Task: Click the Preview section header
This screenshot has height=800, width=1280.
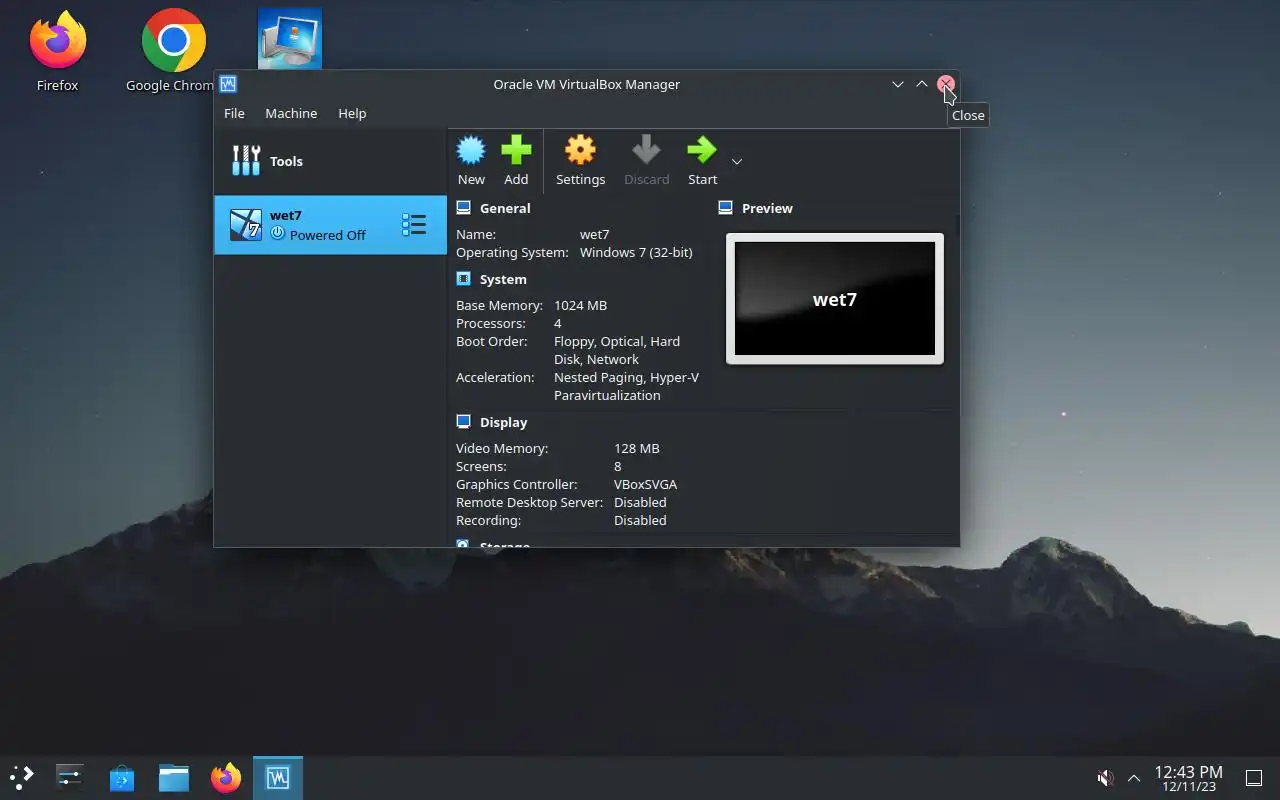Action: [x=767, y=208]
